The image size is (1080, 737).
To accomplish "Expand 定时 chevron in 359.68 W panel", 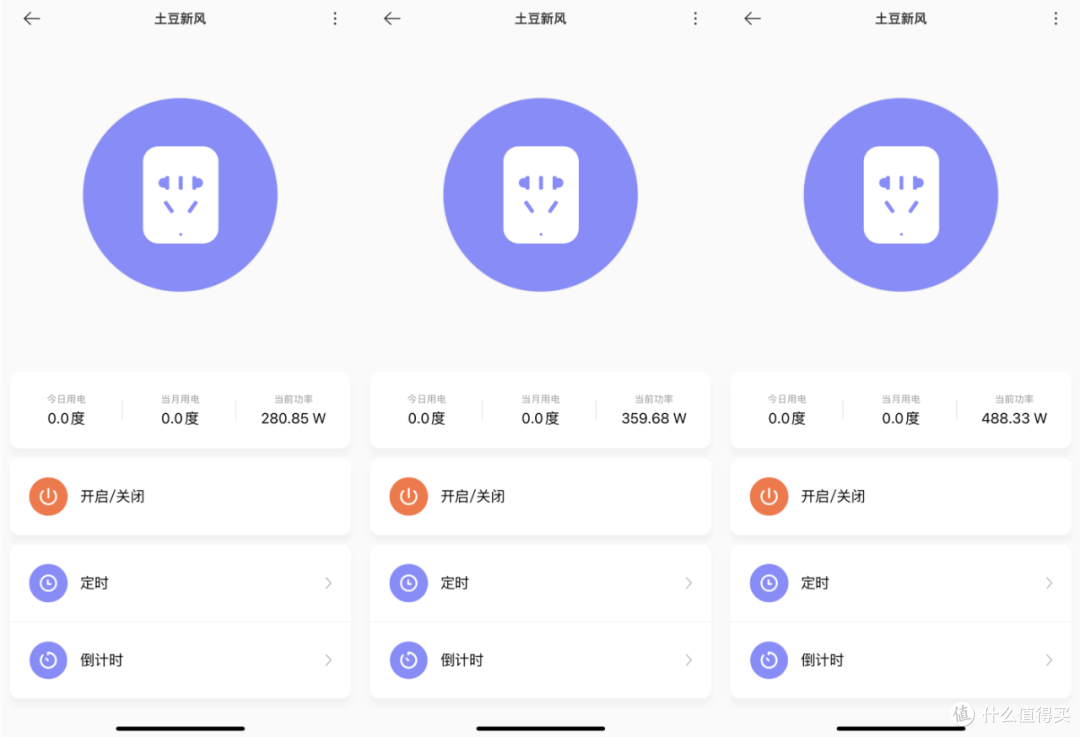I will [x=689, y=583].
